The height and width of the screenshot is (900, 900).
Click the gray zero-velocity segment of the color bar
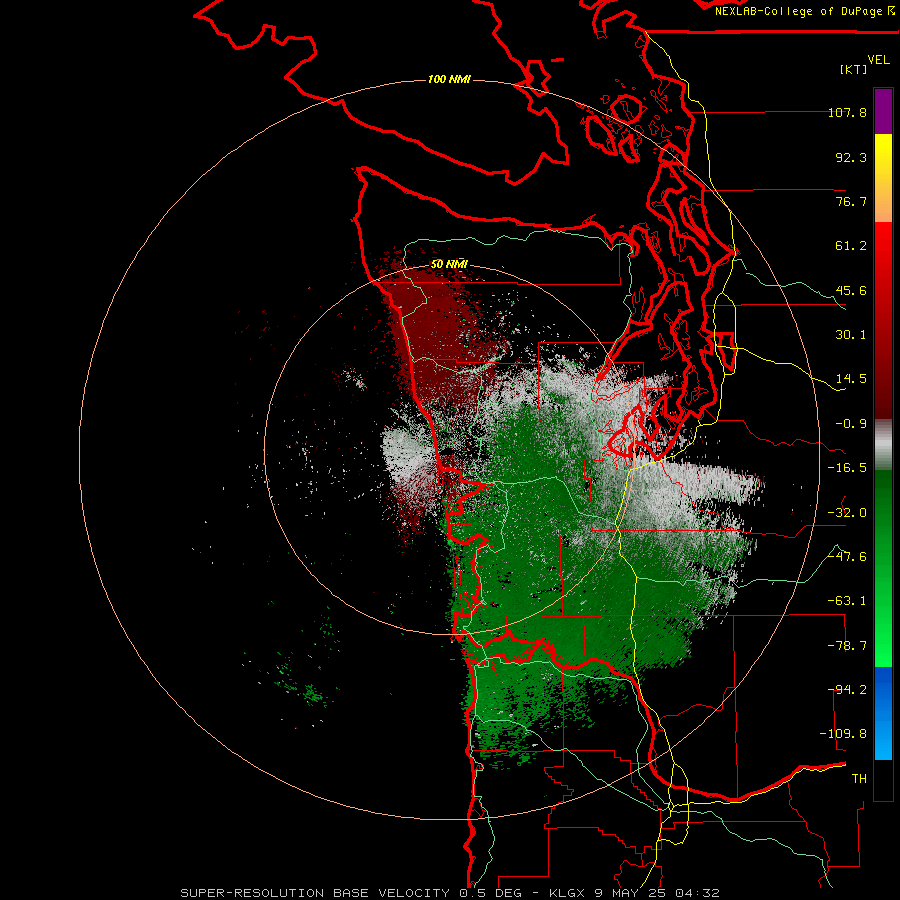883,445
